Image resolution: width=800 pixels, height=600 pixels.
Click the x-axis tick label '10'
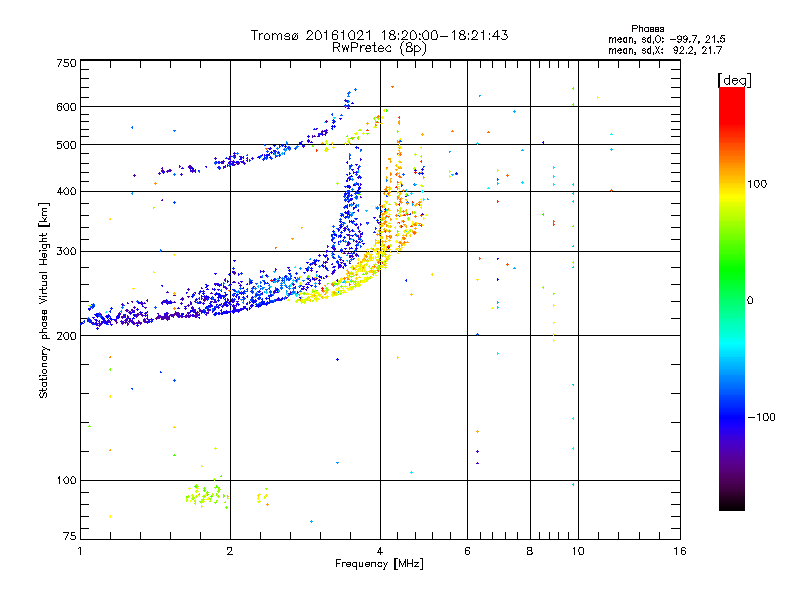coord(578,551)
